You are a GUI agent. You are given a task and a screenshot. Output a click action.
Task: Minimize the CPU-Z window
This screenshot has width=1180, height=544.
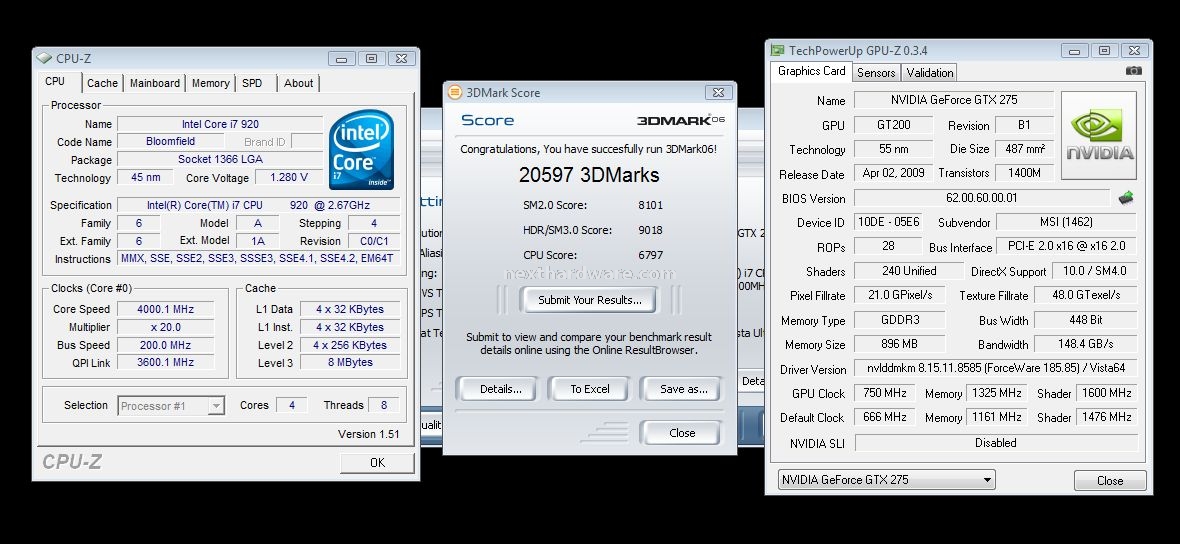[341, 58]
